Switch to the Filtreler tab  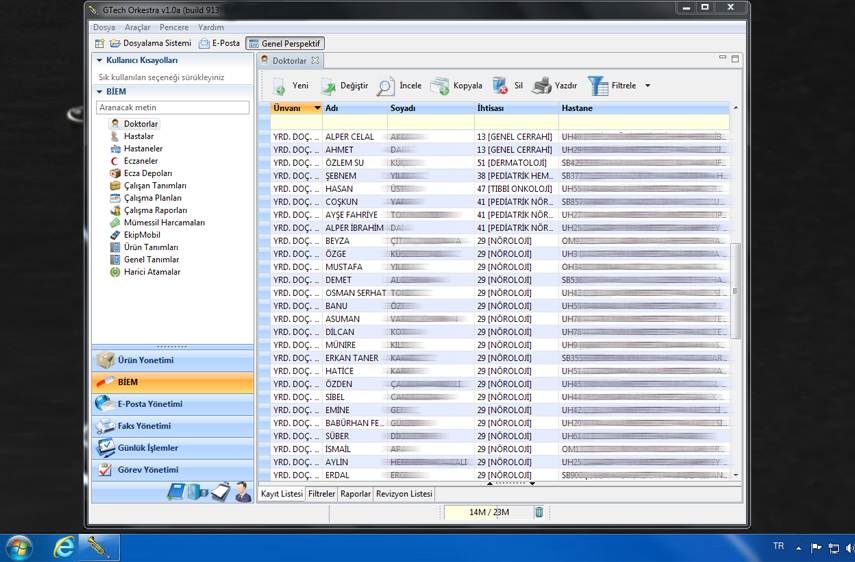(x=322, y=494)
